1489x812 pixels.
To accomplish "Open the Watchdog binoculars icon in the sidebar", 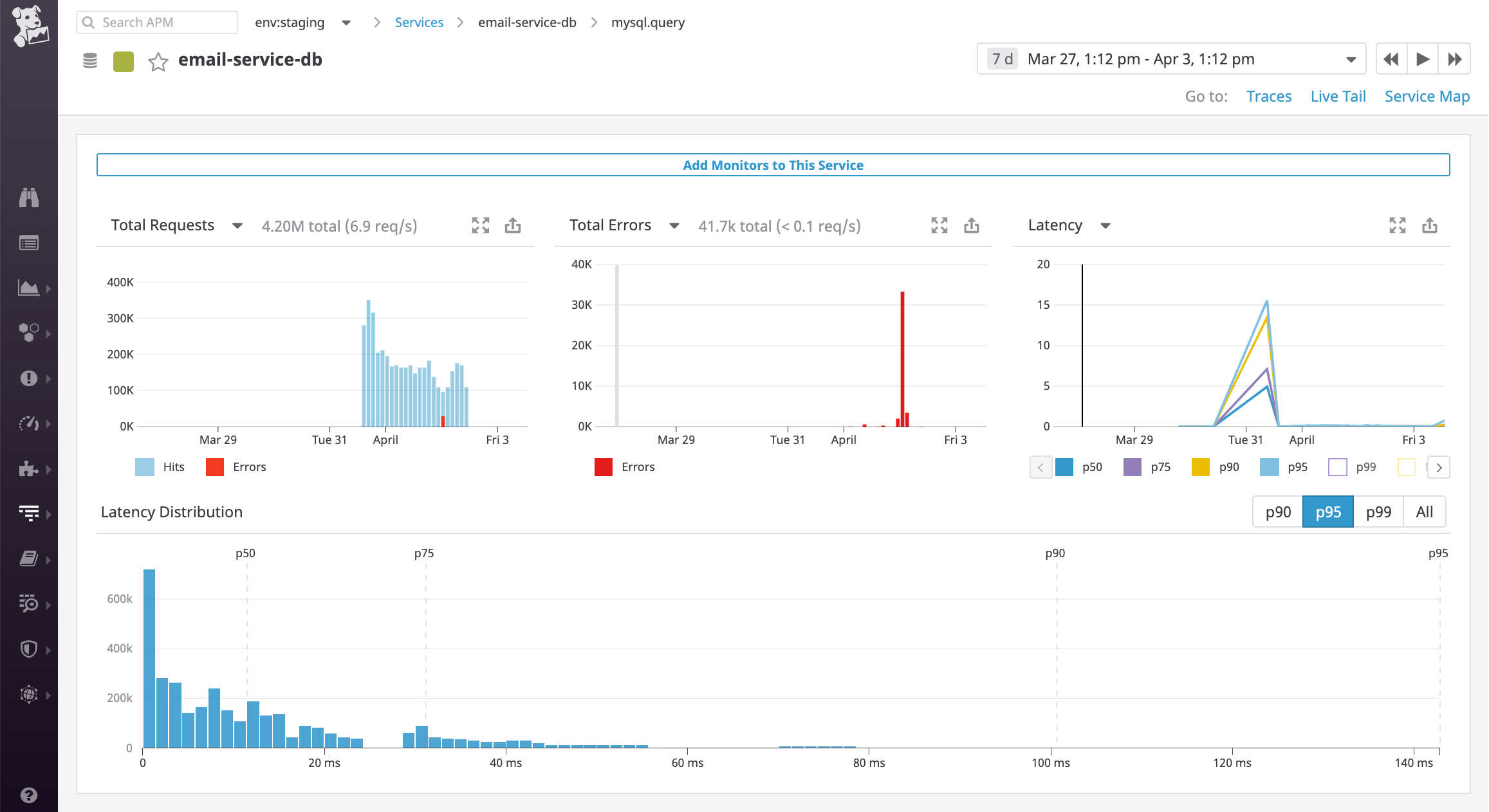I will (29, 198).
